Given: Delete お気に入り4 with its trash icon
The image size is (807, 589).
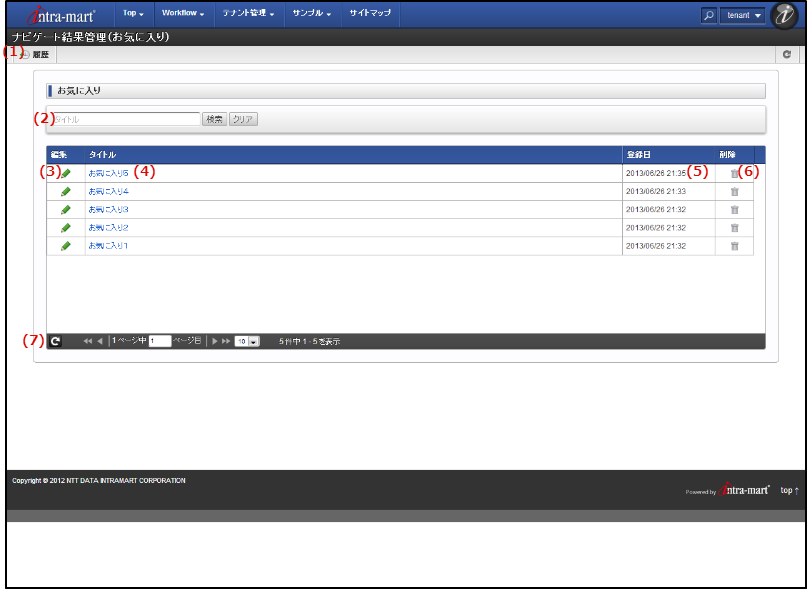Looking at the screenshot, I should pos(734,192).
